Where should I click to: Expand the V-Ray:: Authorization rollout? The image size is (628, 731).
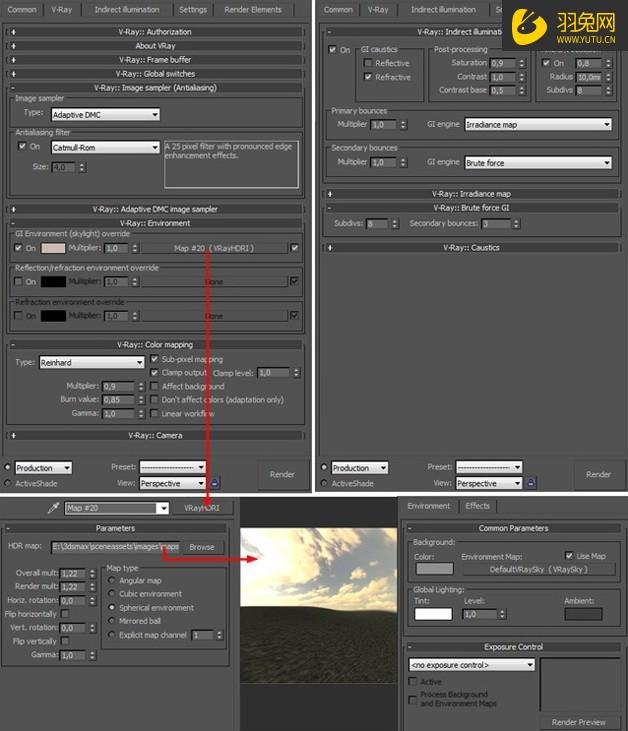(x=155, y=32)
